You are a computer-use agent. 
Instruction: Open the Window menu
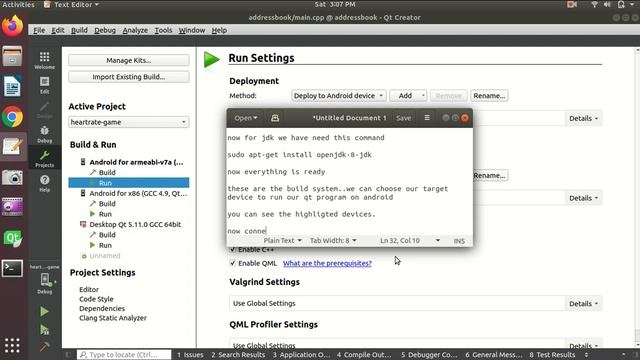(x=192, y=30)
